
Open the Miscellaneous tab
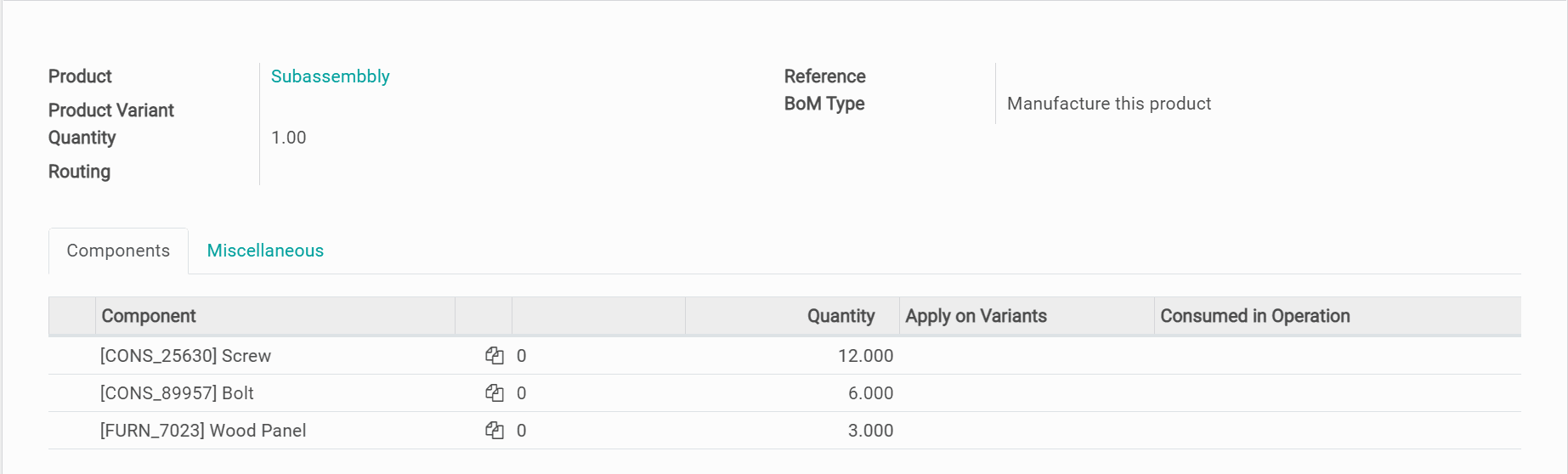coord(265,251)
